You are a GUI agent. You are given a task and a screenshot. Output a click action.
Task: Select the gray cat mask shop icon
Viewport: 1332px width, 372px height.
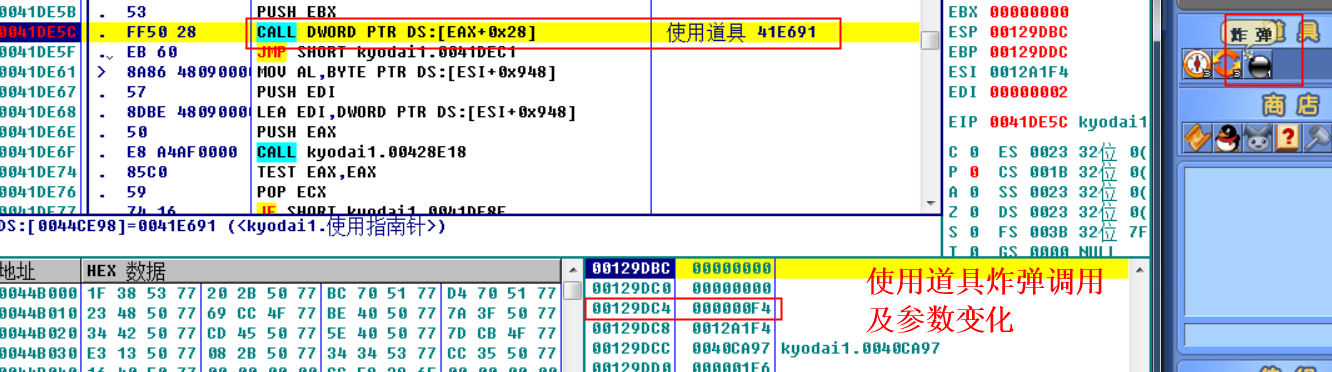point(1257,138)
